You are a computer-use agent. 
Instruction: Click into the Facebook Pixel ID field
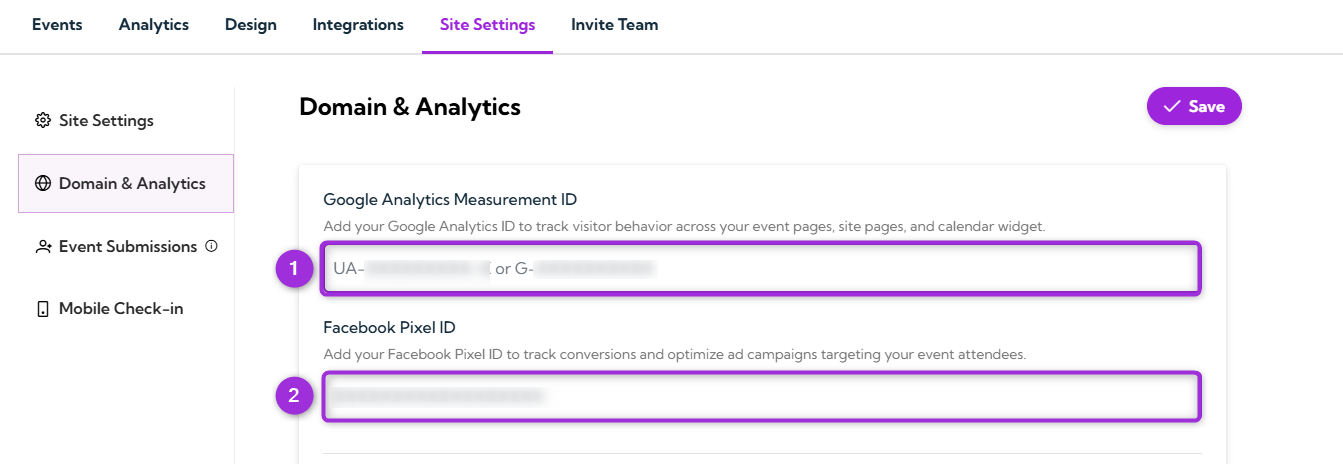pos(760,396)
